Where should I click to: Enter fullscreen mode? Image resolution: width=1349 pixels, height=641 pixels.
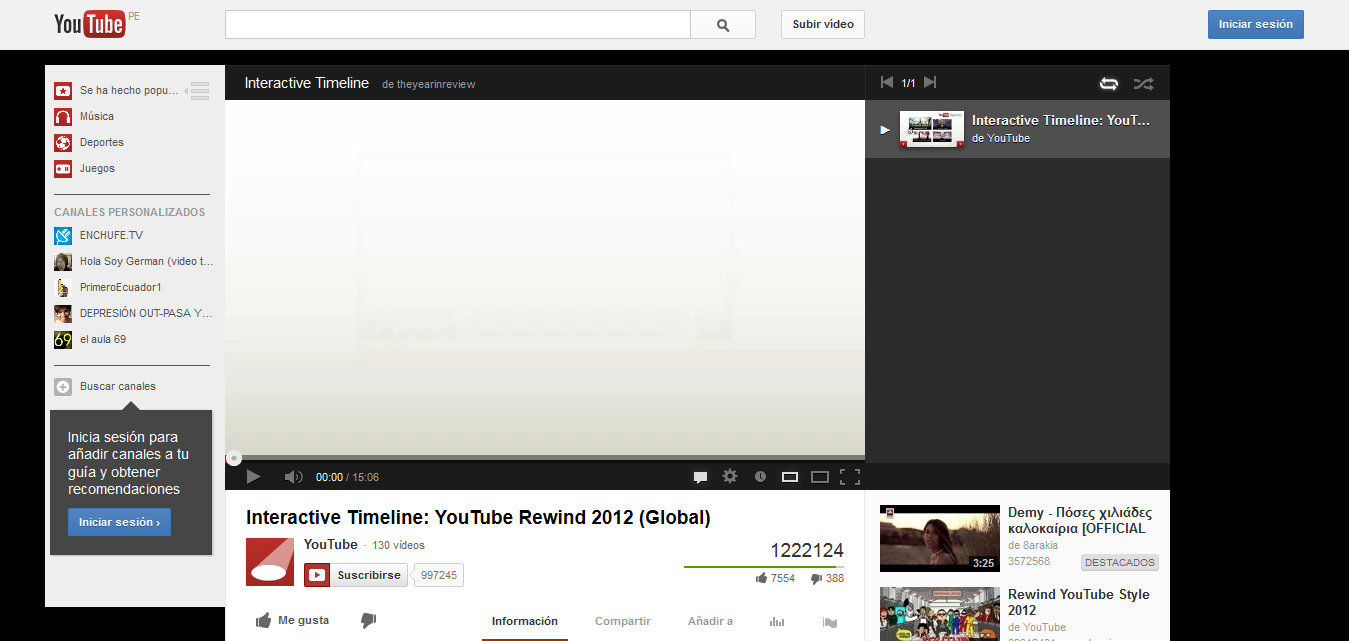[850, 477]
